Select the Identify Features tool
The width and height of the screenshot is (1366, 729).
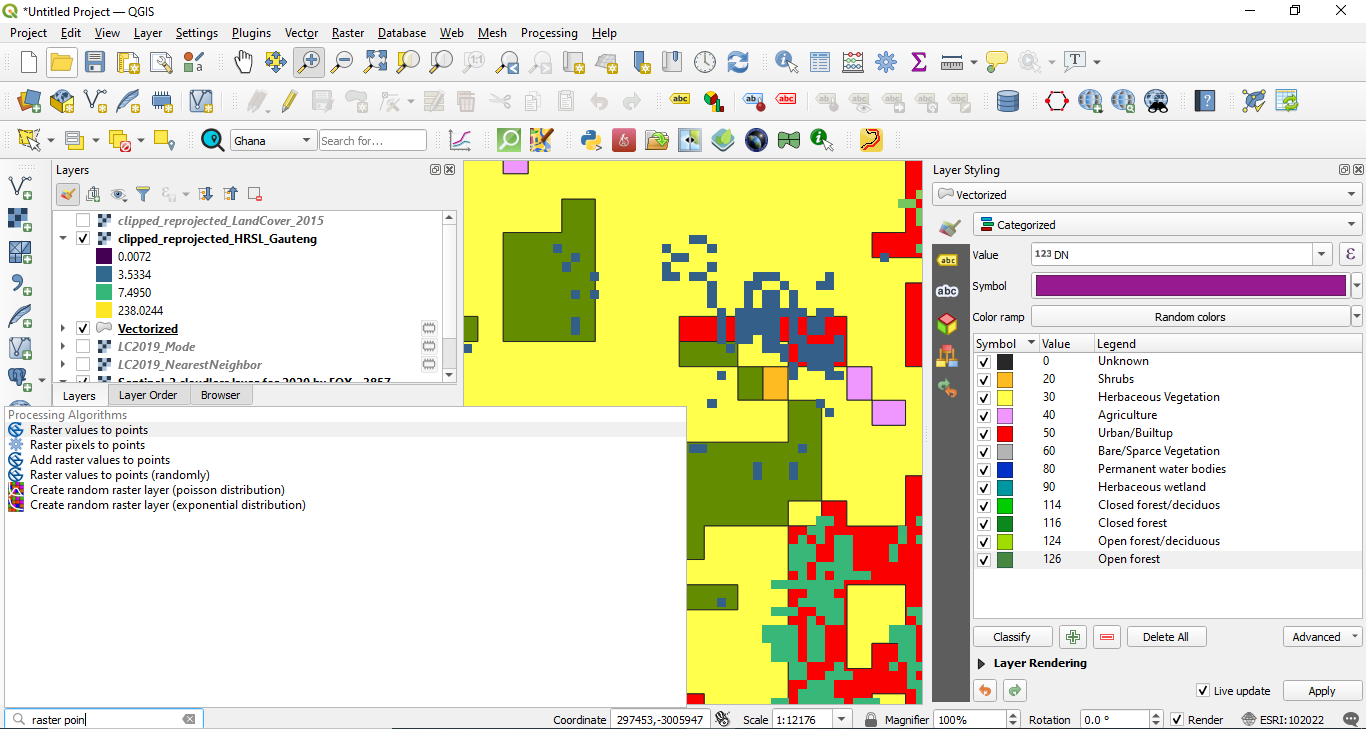click(787, 62)
